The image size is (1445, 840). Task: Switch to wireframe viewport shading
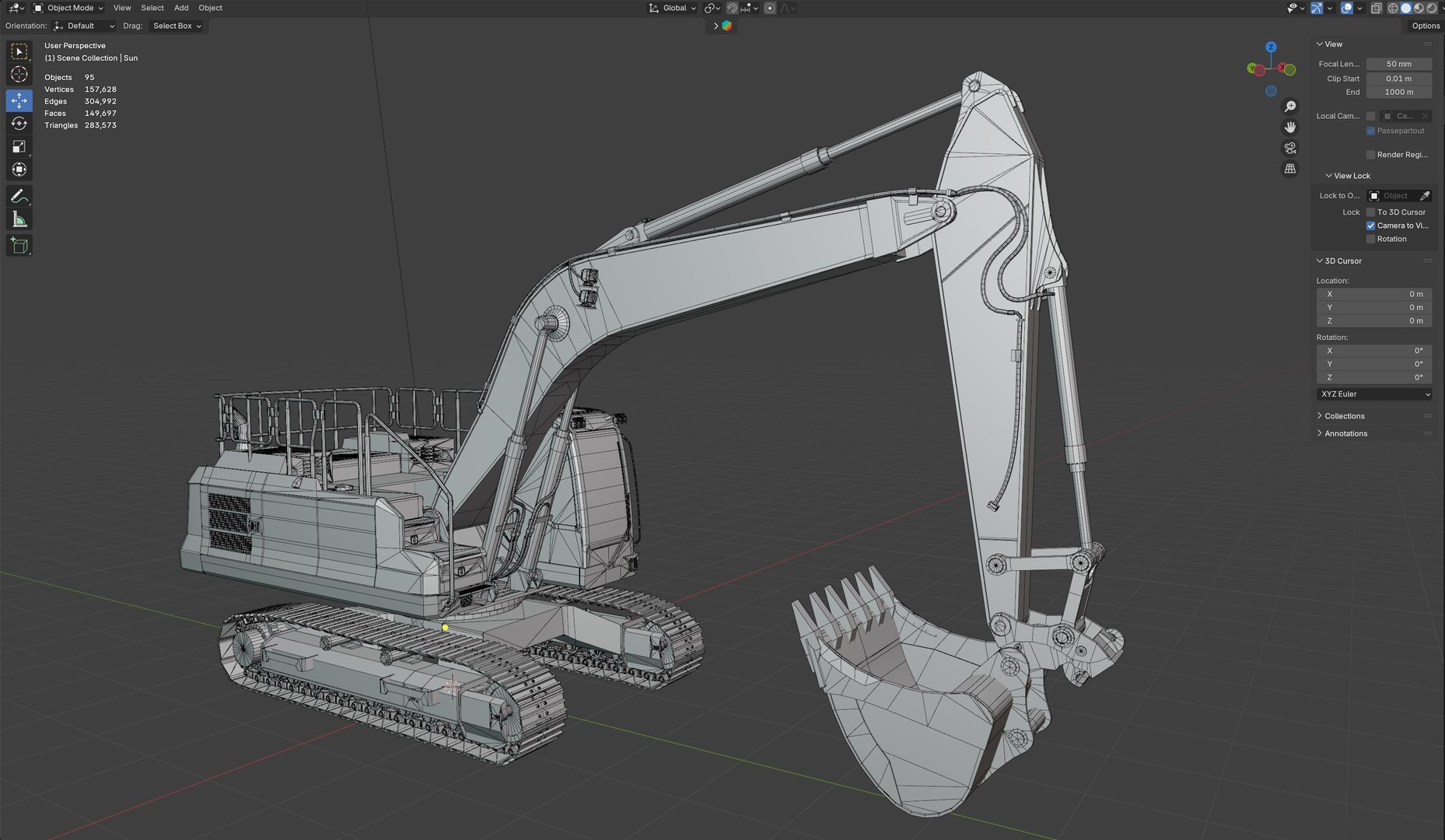pyautogui.click(x=1393, y=8)
